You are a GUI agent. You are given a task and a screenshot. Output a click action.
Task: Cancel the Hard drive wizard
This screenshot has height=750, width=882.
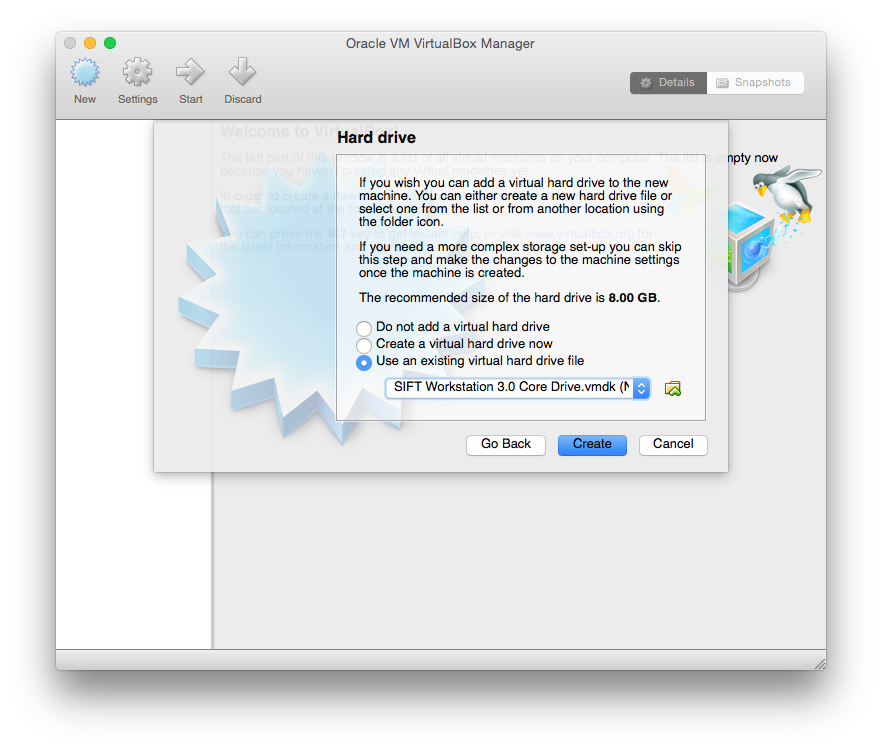[673, 444]
